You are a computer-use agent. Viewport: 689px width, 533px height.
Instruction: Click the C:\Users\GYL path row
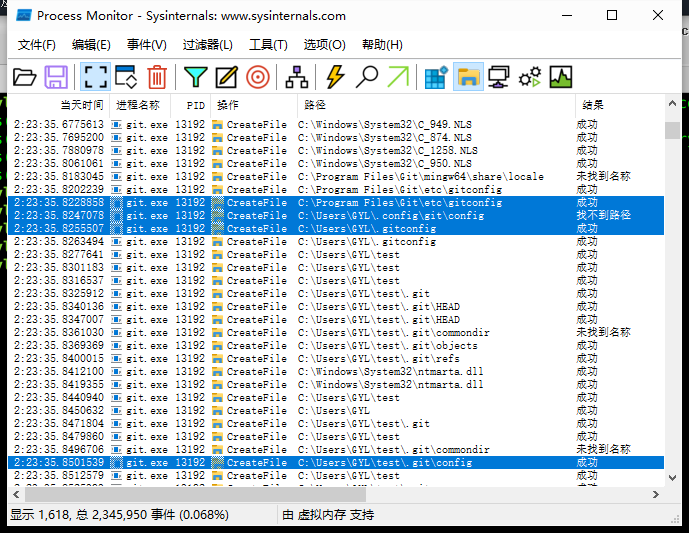[x=336, y=410]
